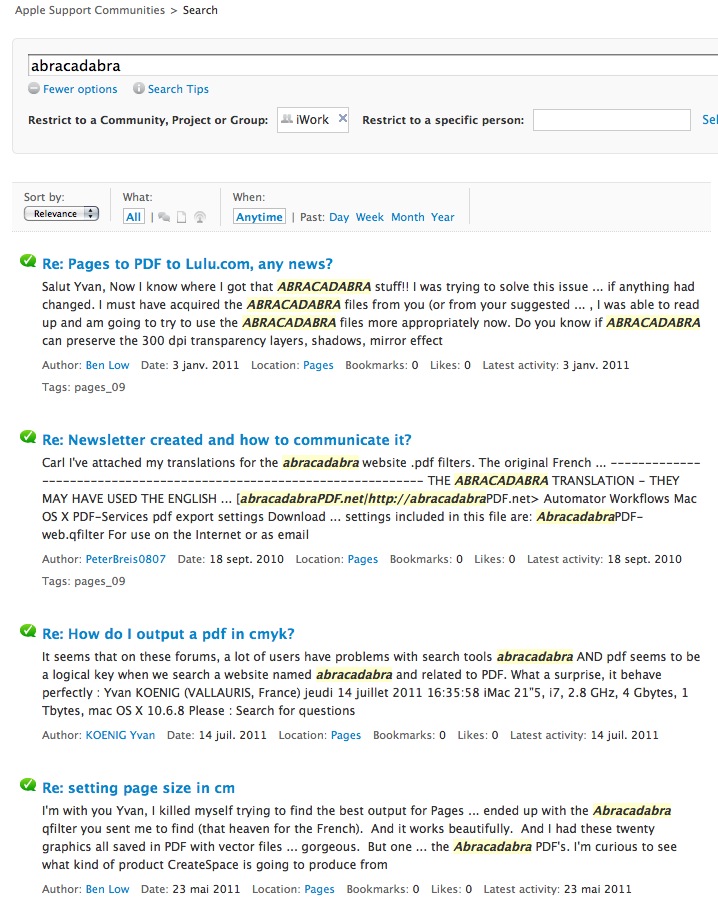Click the Search breadcrumb text
The width and height of the screenshot is (718, 915).
200,10
